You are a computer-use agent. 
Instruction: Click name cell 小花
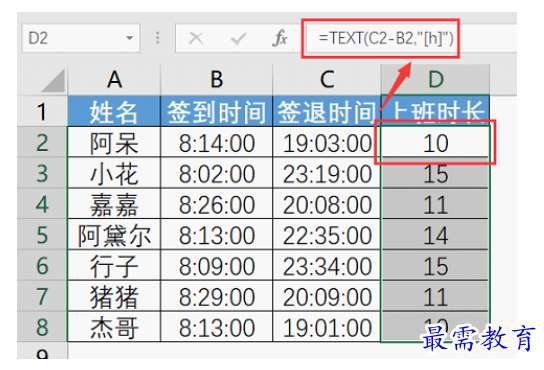114,173
